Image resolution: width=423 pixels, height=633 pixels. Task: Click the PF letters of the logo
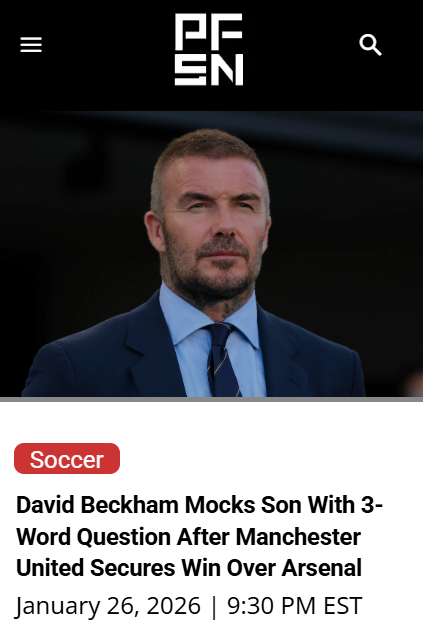point(209,31)
